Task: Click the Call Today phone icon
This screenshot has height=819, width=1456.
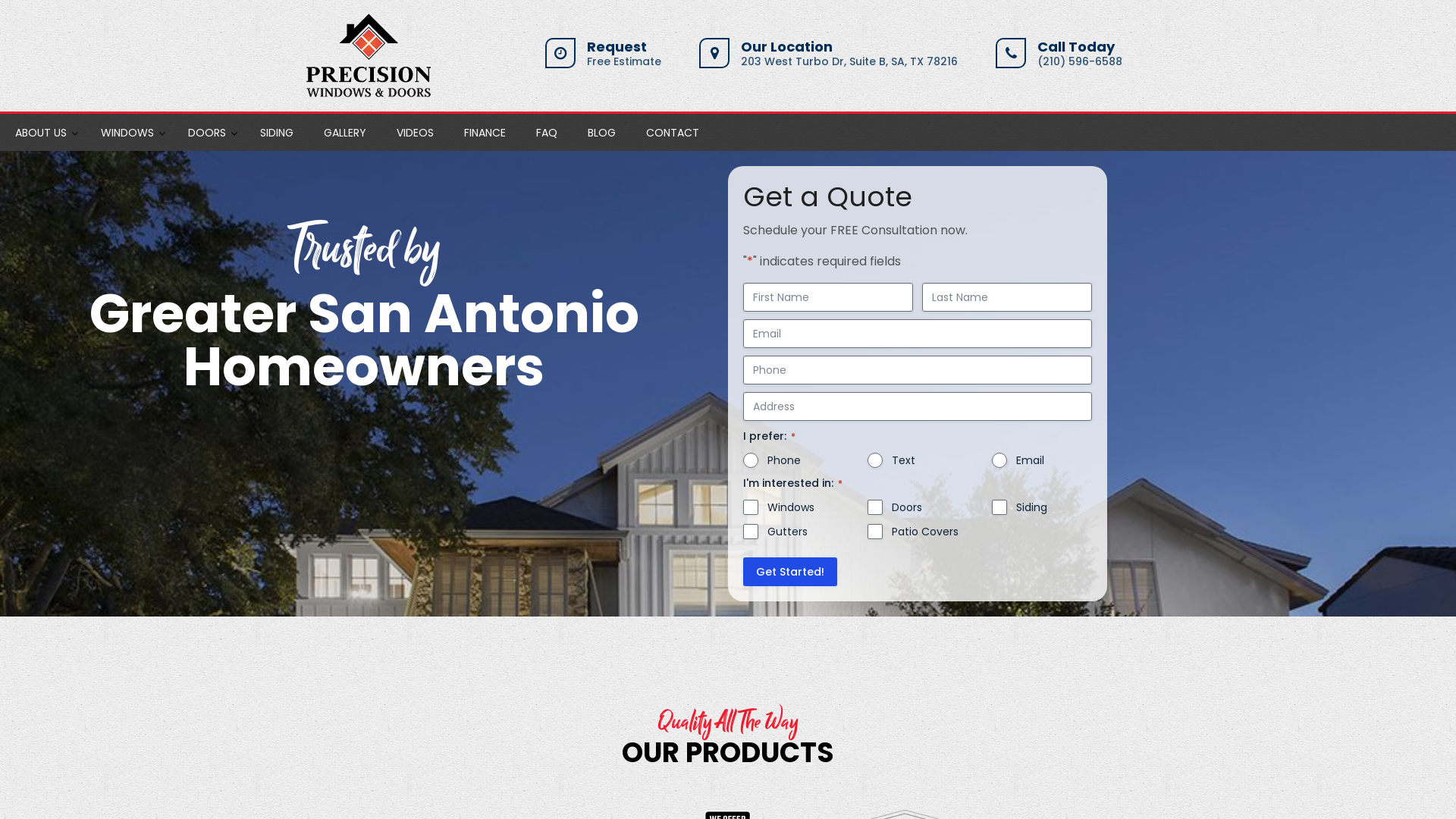Action: (1010, 52)
